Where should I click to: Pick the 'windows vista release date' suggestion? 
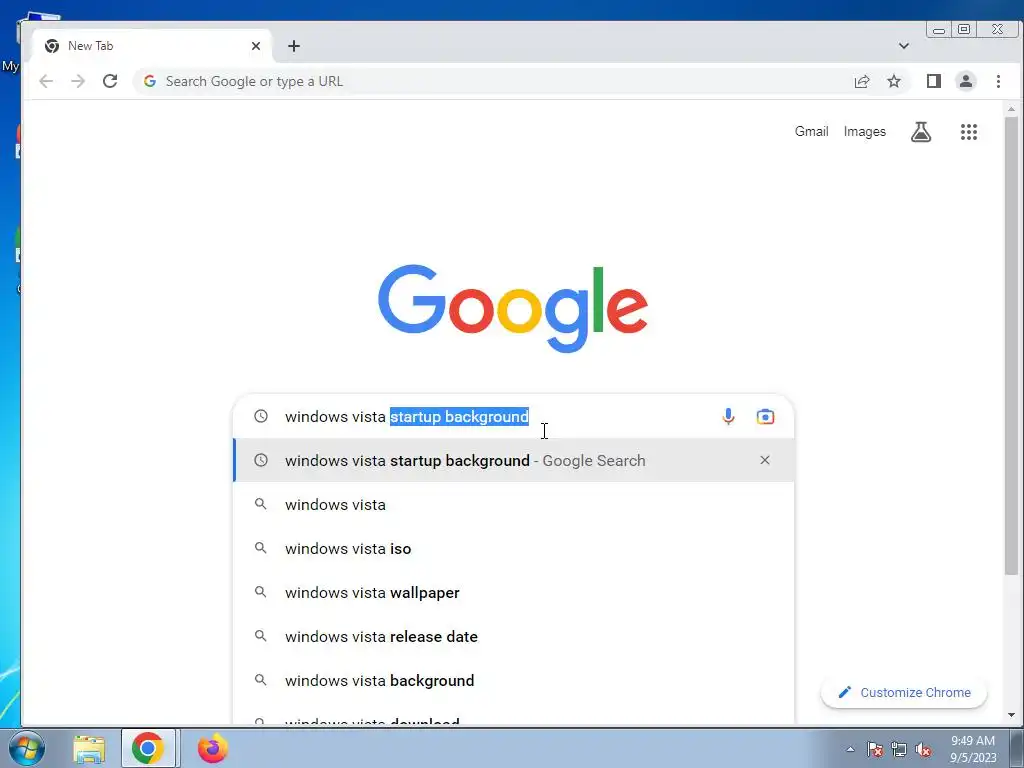point(513,636)
